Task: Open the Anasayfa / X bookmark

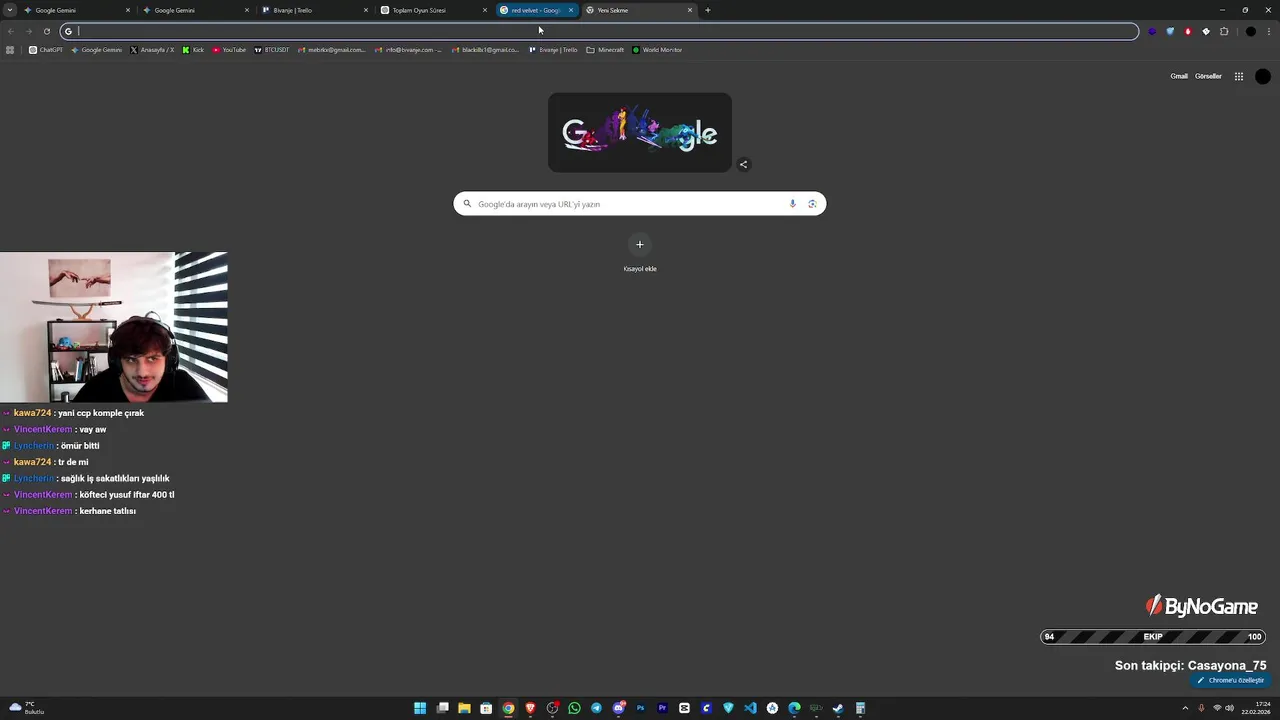Action: [x=152, y=50]
